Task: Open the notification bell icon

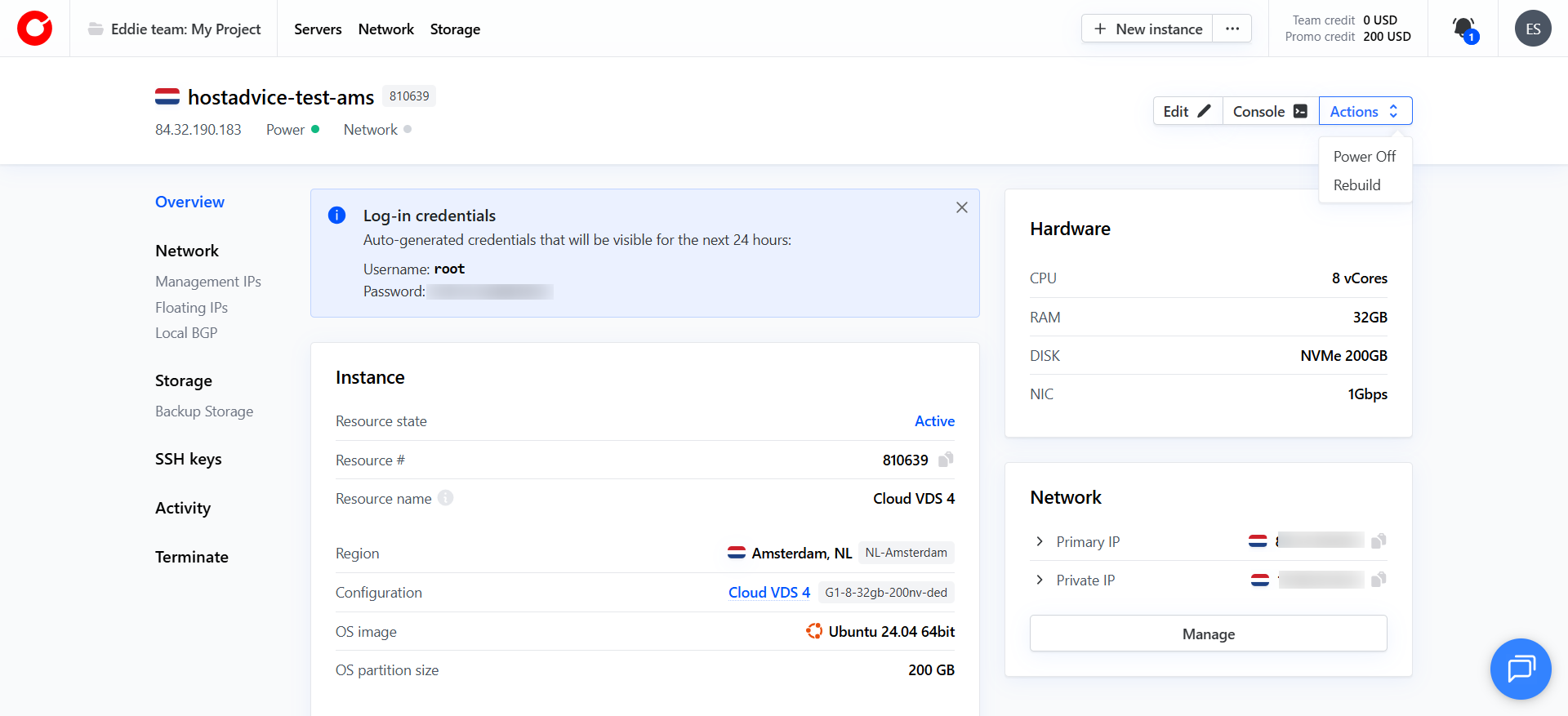Action: tap(1463, 29)
